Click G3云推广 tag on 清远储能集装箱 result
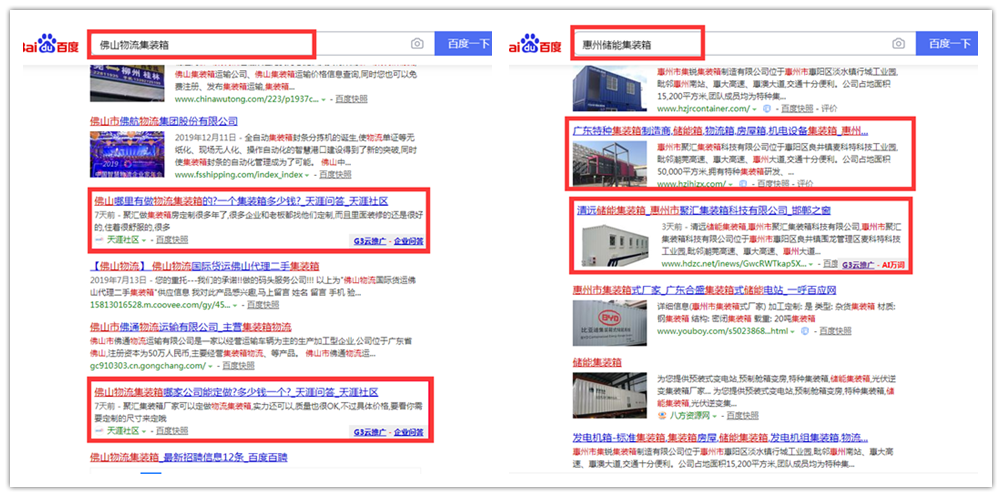Screen dimensions: 1002x497 pyautogui.click(x=856, y=264)
